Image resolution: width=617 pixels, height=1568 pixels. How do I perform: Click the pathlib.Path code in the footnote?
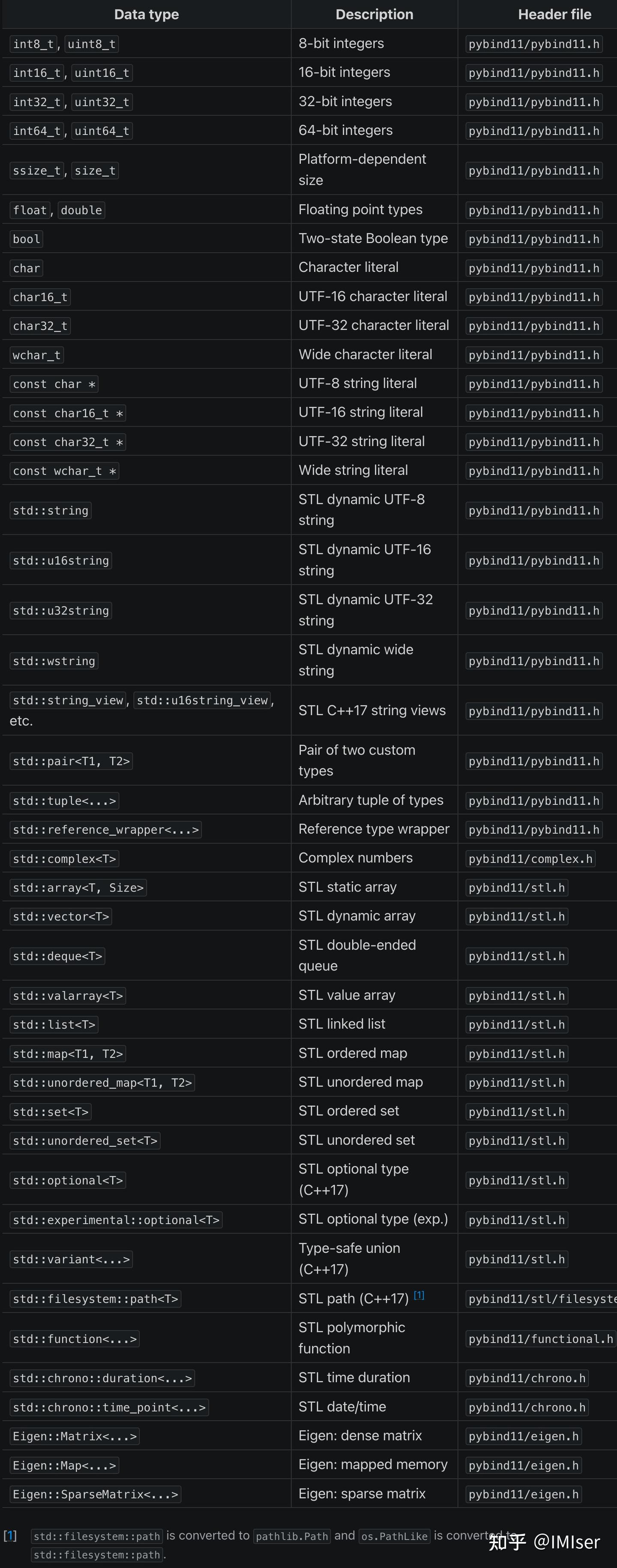click(292, 1536)
